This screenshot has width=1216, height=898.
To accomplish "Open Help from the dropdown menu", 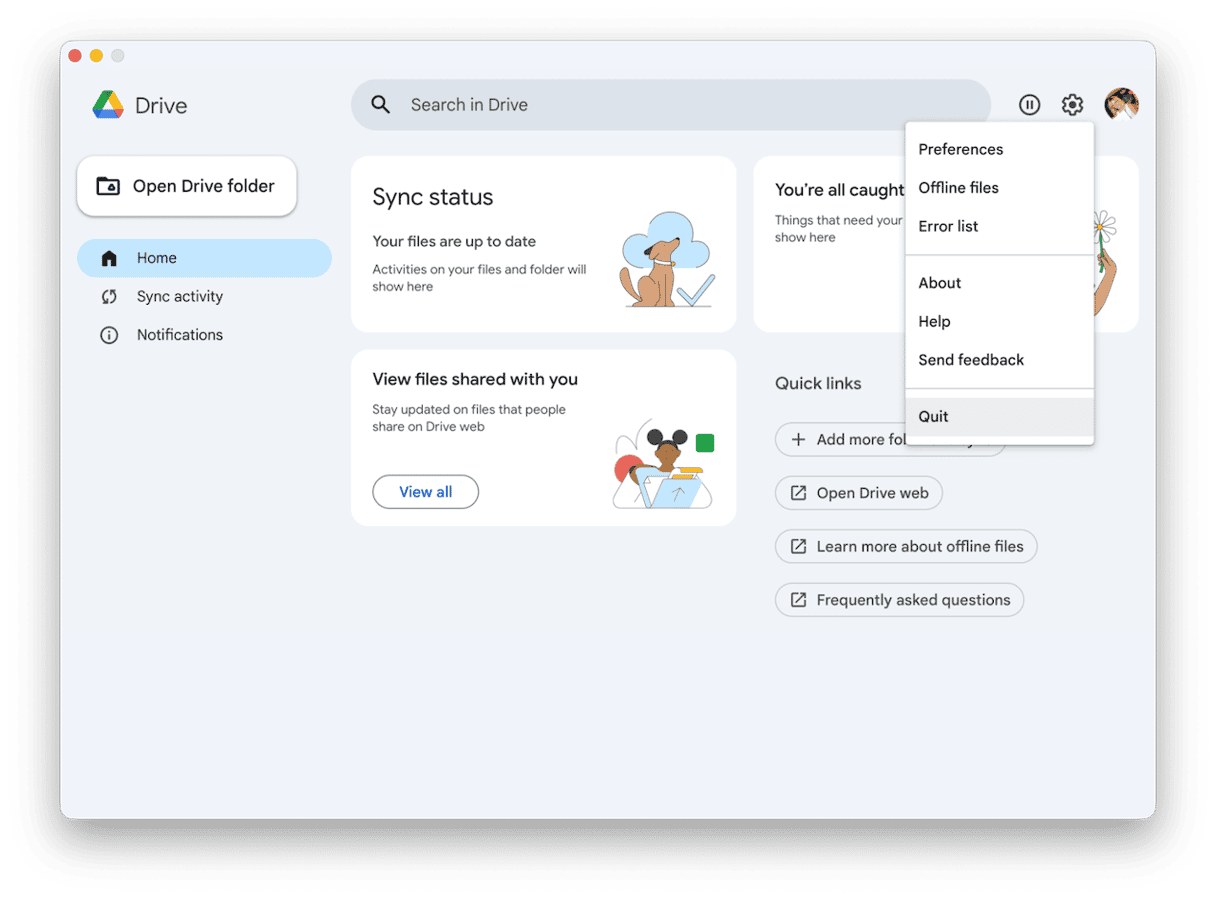I will (x=934, y=321).
